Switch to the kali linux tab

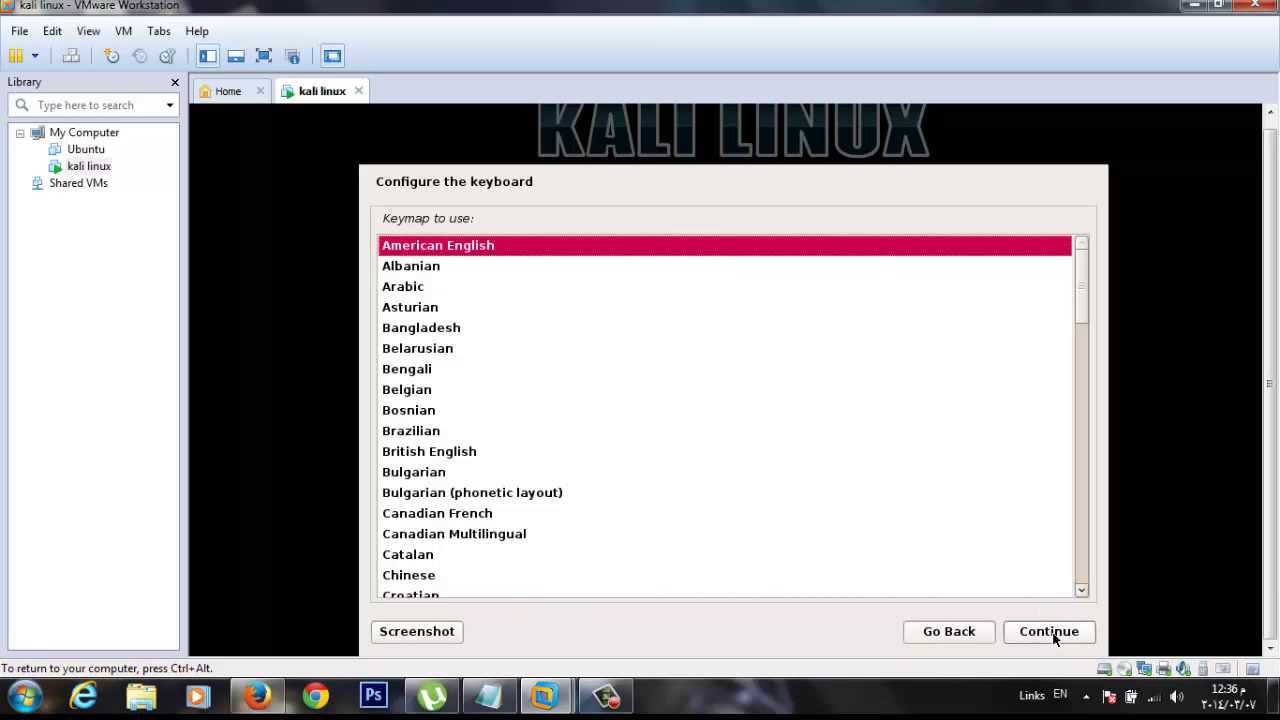(322, 91)
